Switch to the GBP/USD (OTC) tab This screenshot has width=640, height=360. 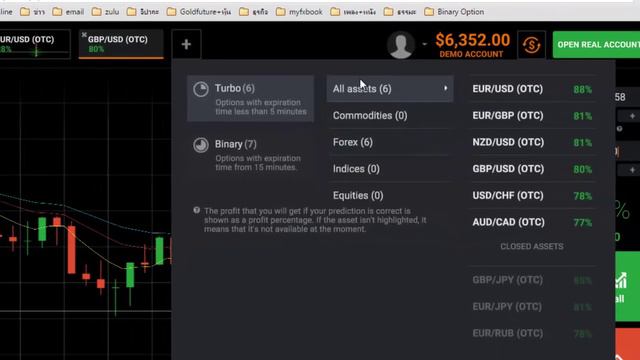click(x=121, y=44)
